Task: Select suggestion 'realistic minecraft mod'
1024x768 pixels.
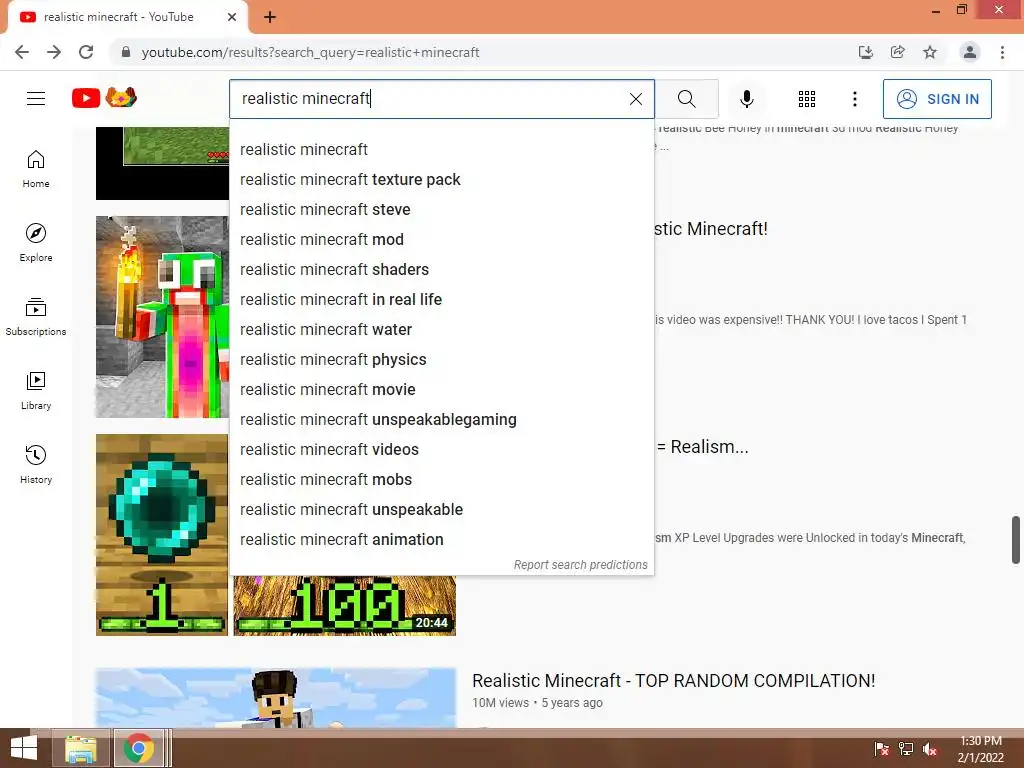Action: pos(441,240)
